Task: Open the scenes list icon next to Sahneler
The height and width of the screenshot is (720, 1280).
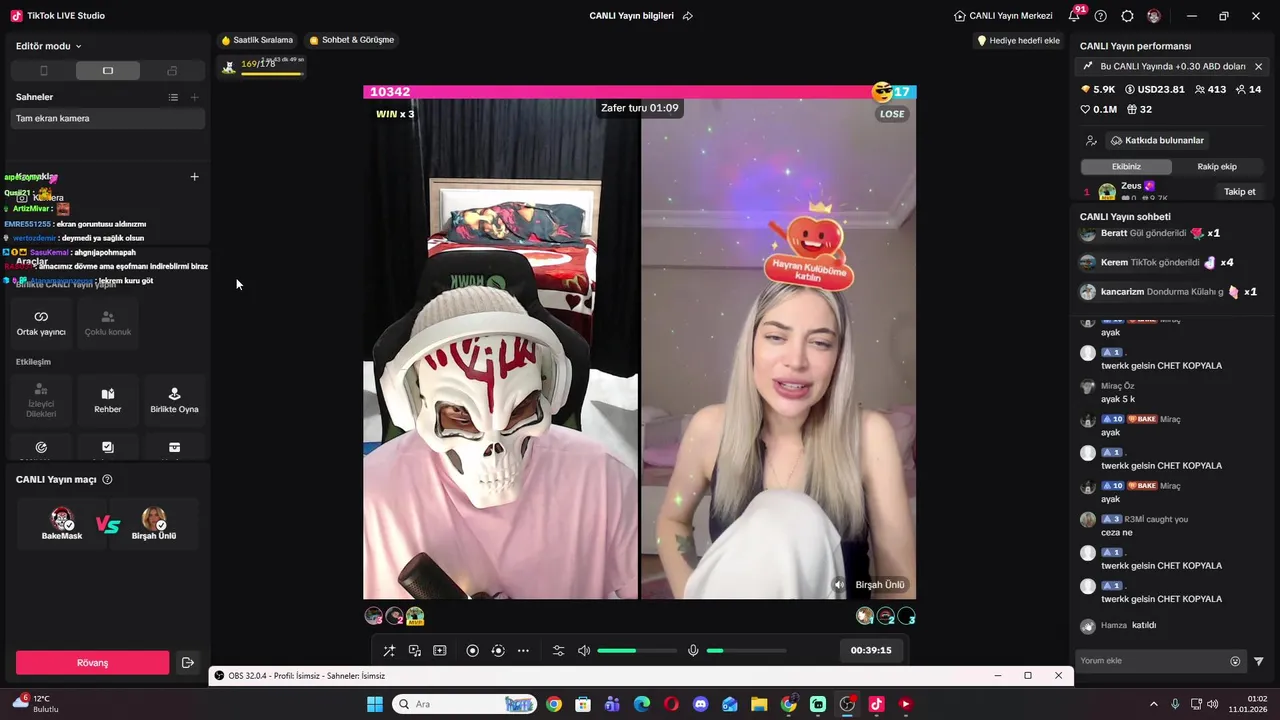Action: coord(173,97)
